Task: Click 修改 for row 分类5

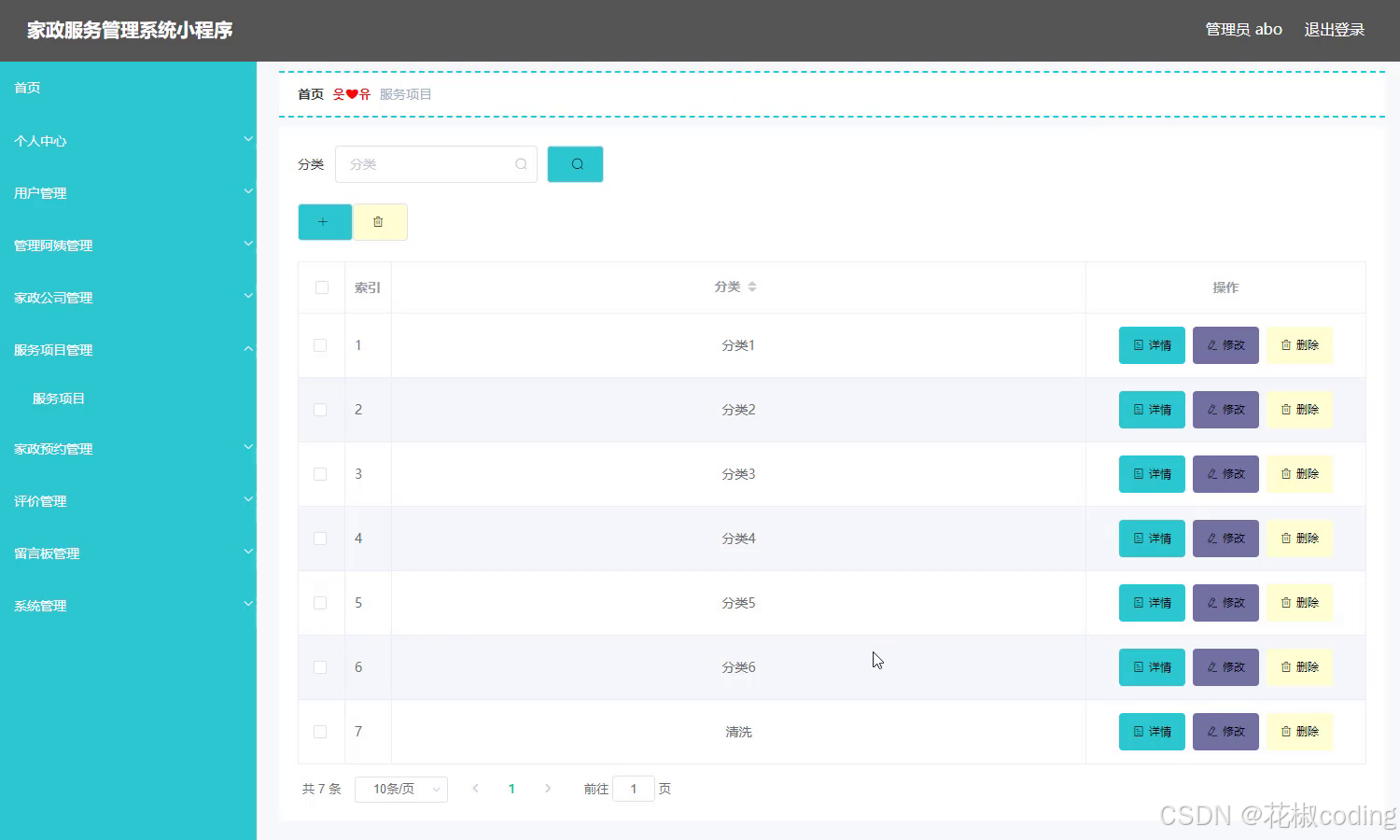Action: 1225,603
